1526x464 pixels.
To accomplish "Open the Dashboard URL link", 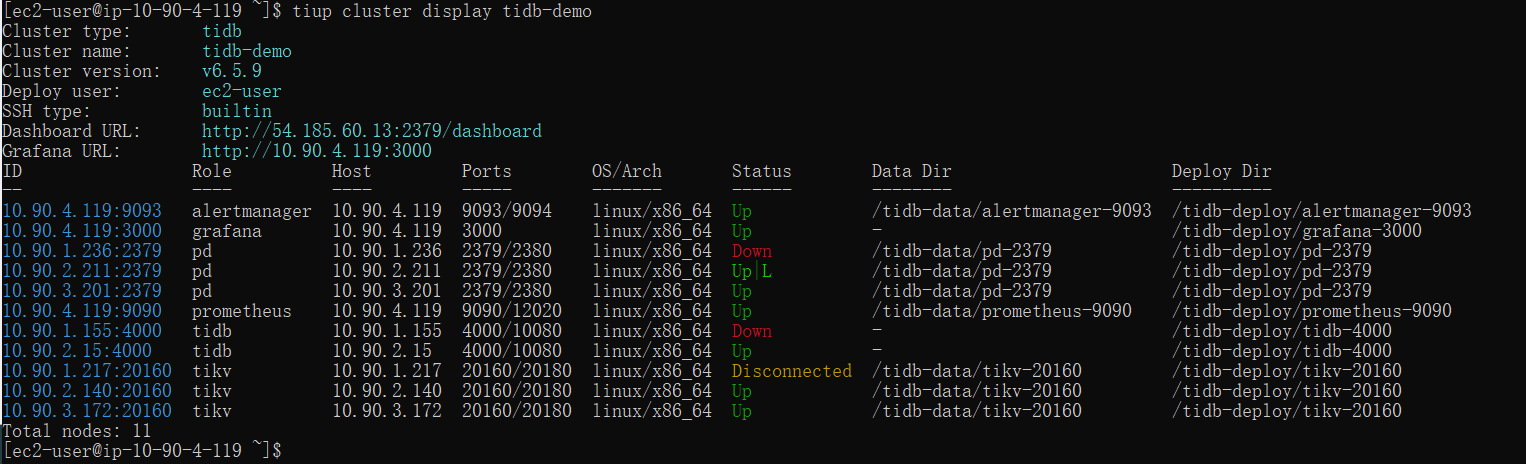I will tap(371, 131).
